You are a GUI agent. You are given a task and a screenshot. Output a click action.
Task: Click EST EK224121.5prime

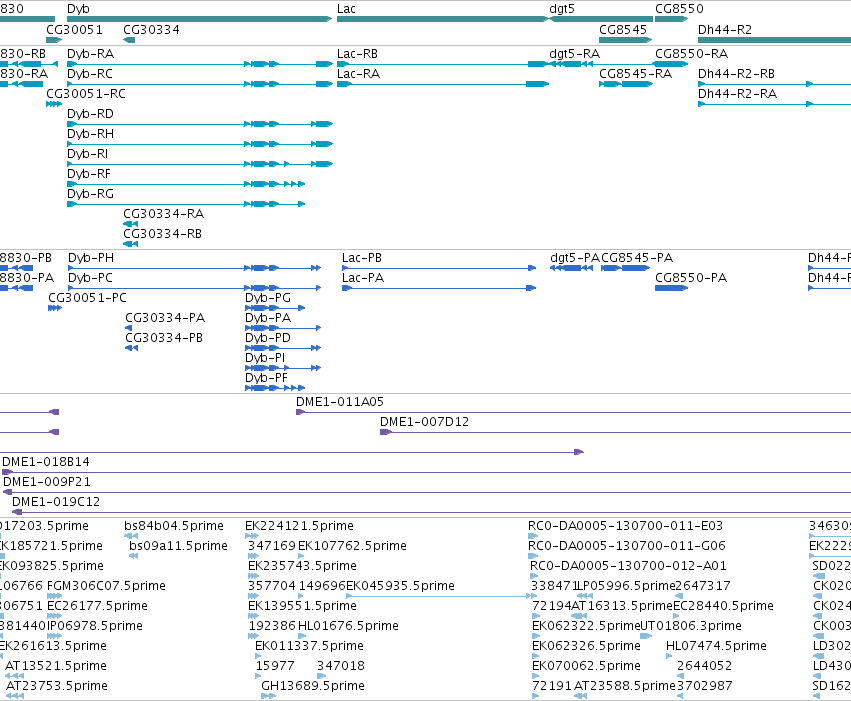299,526
